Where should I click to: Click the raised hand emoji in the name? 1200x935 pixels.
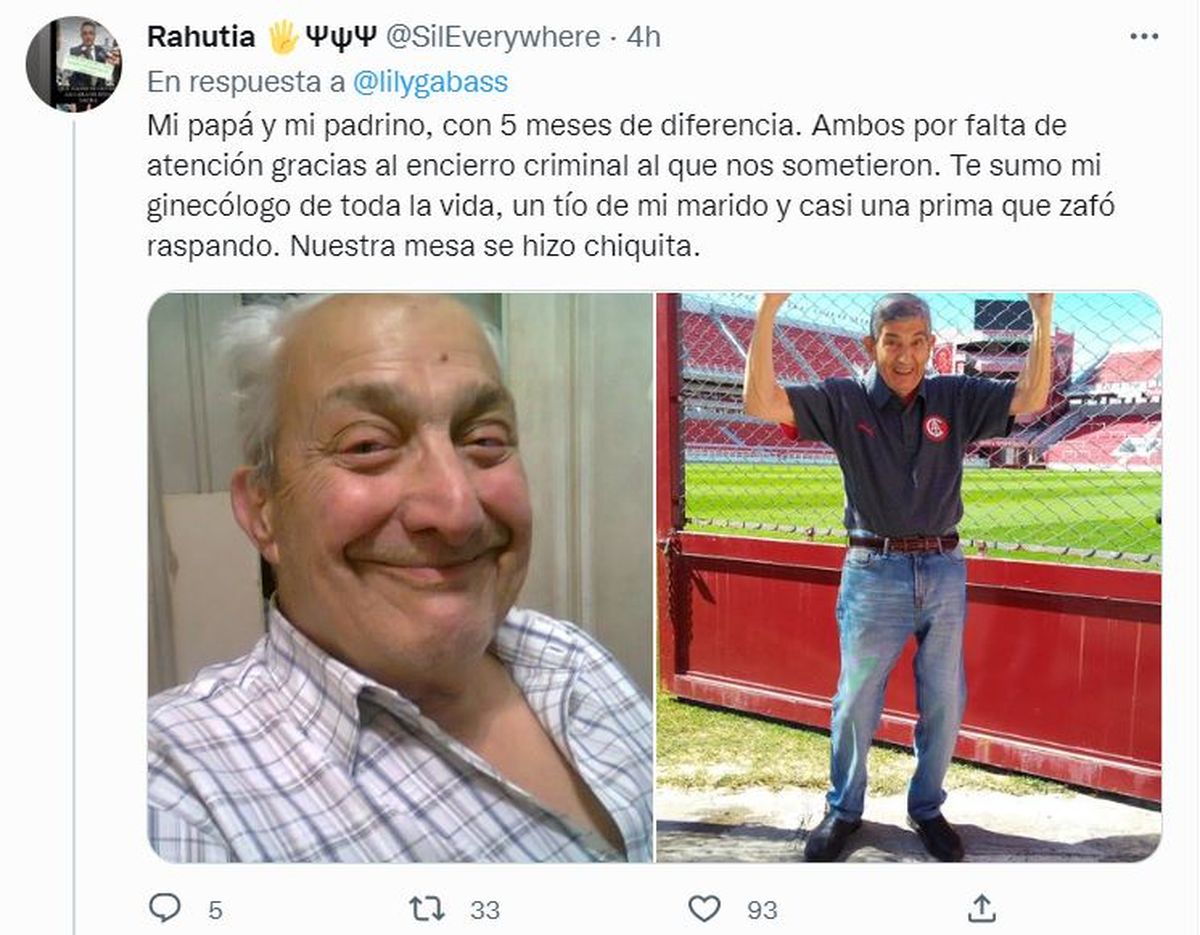click(x=282, y=37)
